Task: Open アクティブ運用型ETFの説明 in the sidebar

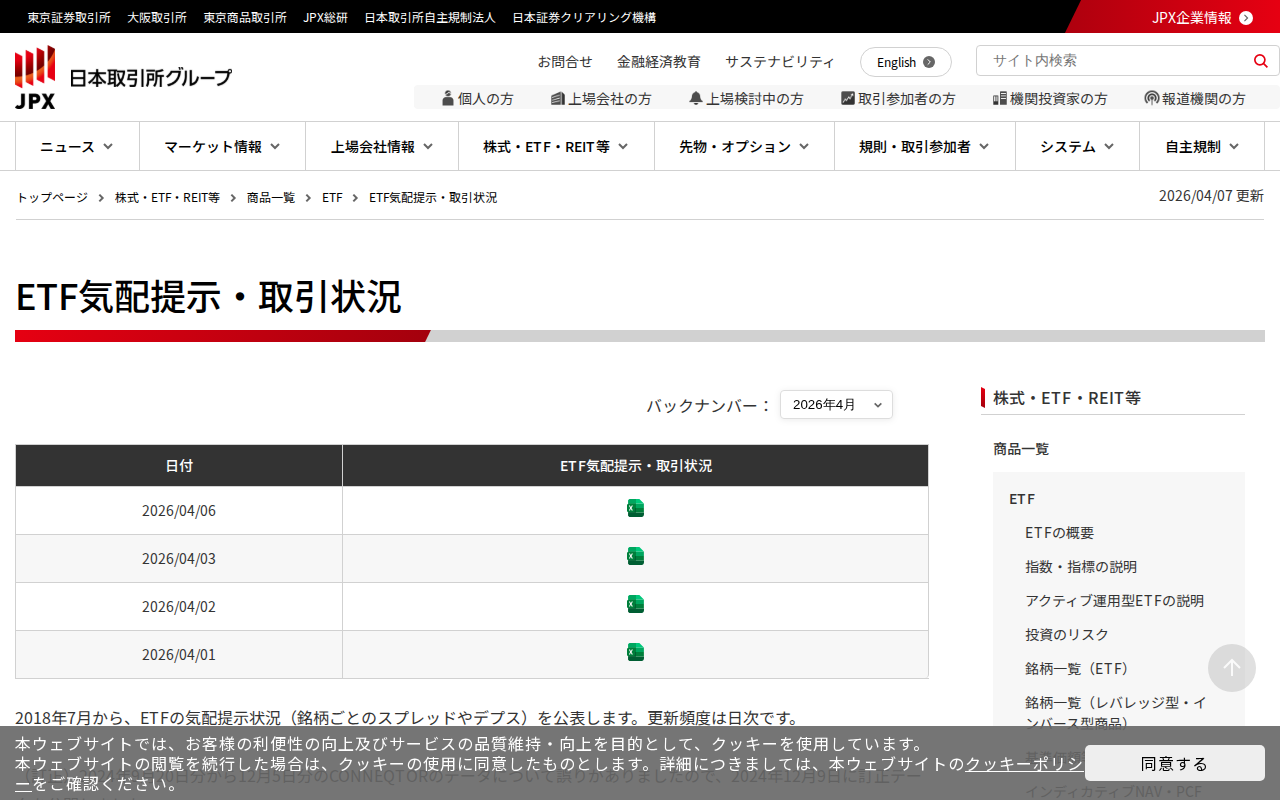Action: coord(1115,601)
